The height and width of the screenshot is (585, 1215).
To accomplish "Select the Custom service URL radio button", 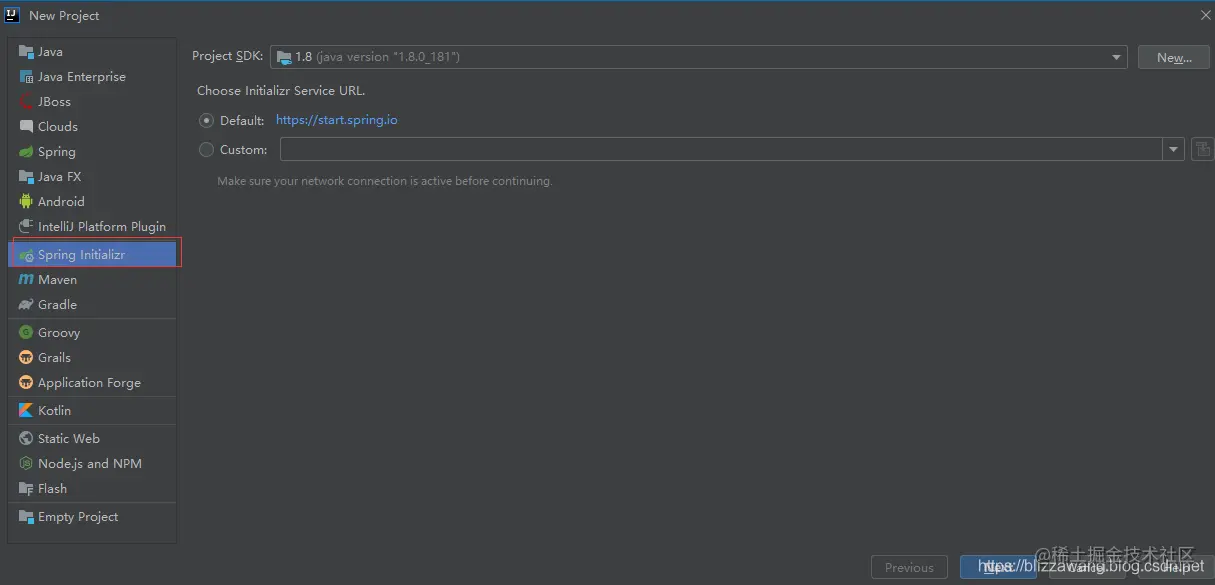I will pos(207,150).
